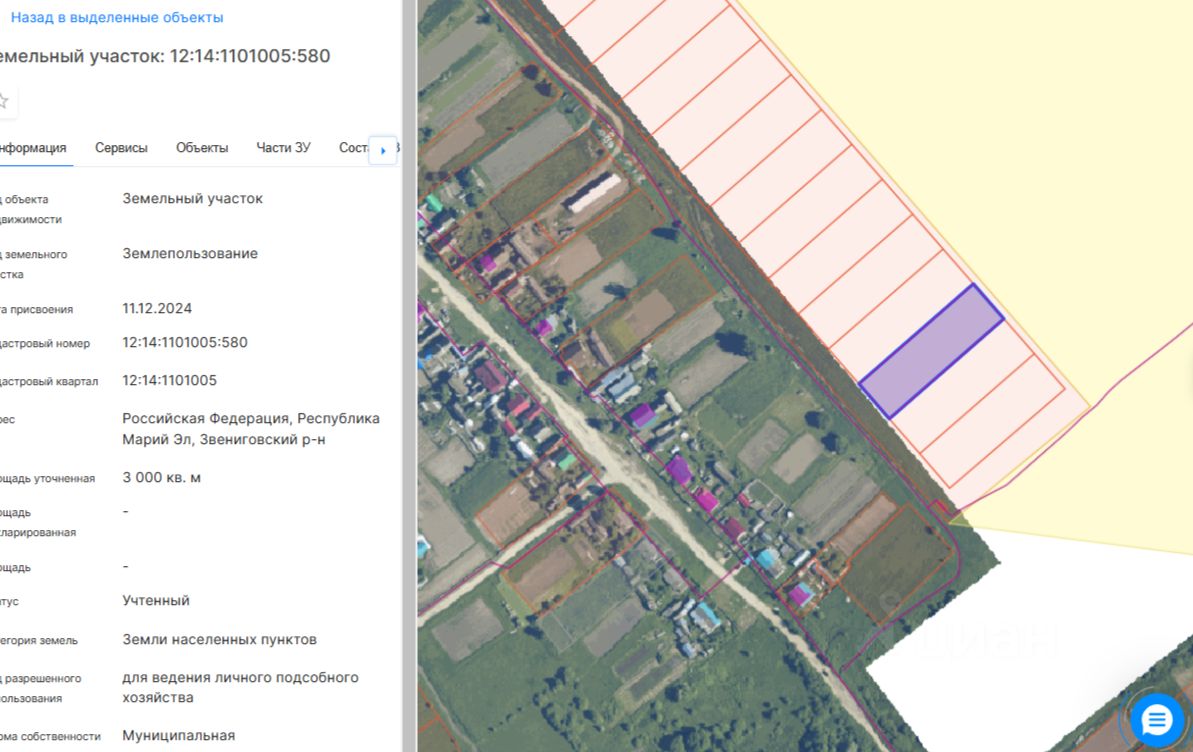Open the chat support bubble icon
This screenshot has height=752, width=1193.
pos(1156,719)
